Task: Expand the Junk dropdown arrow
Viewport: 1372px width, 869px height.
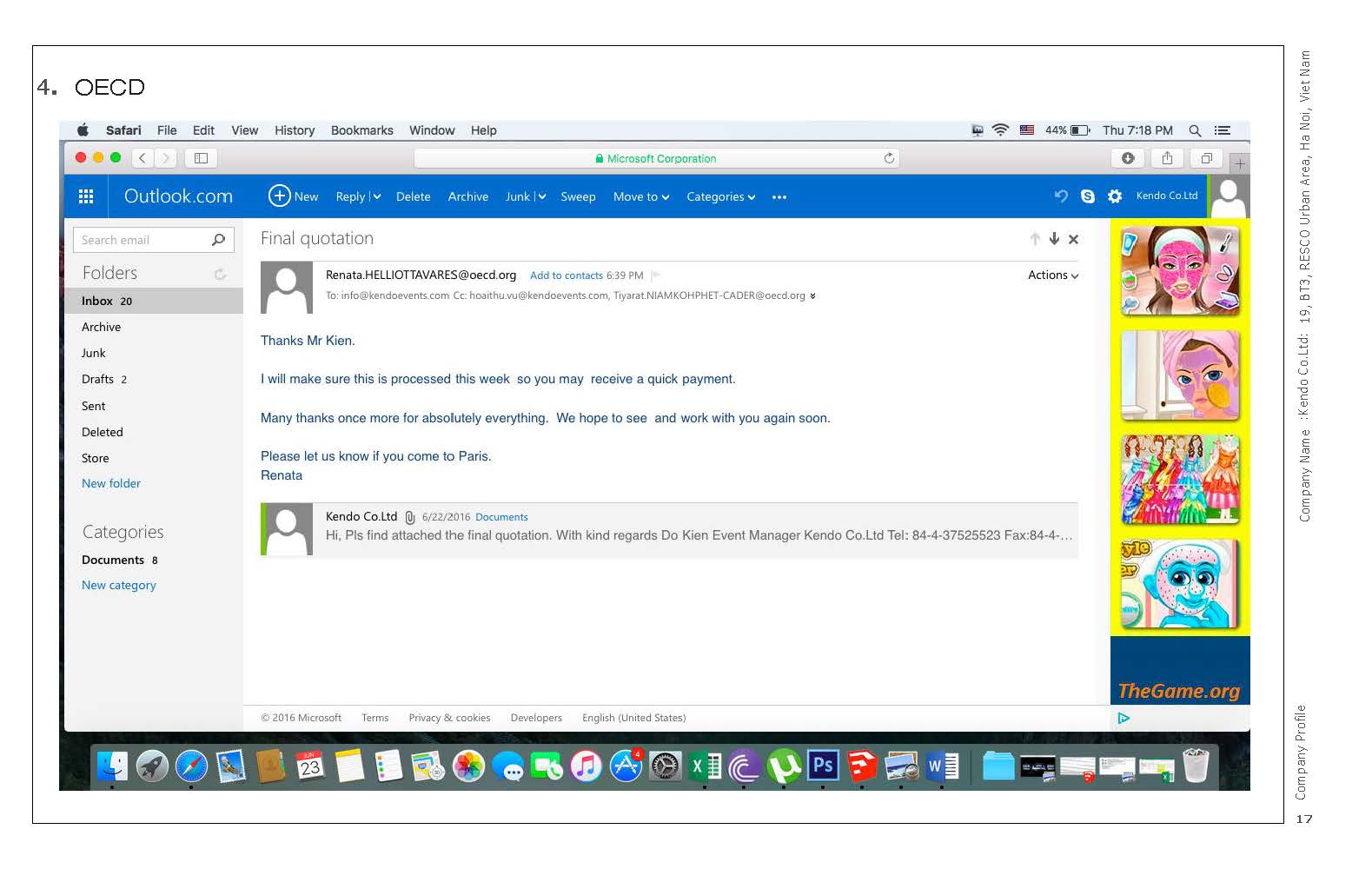Action: point(541,196)
